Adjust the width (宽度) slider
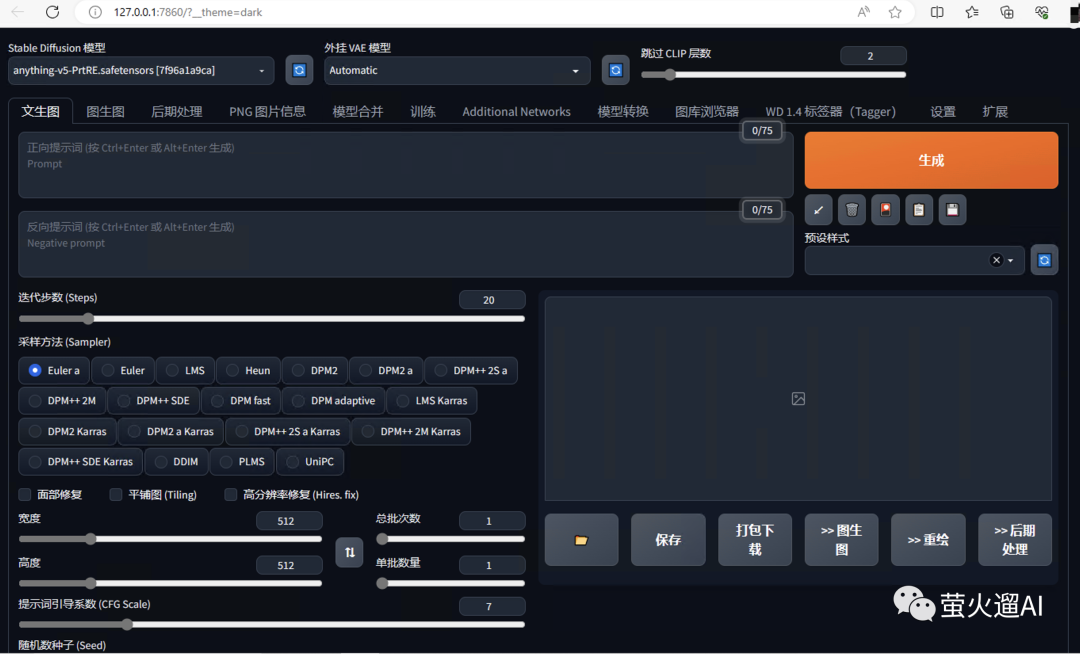The height and width of the screenshot is (654, 1080). 170,539
